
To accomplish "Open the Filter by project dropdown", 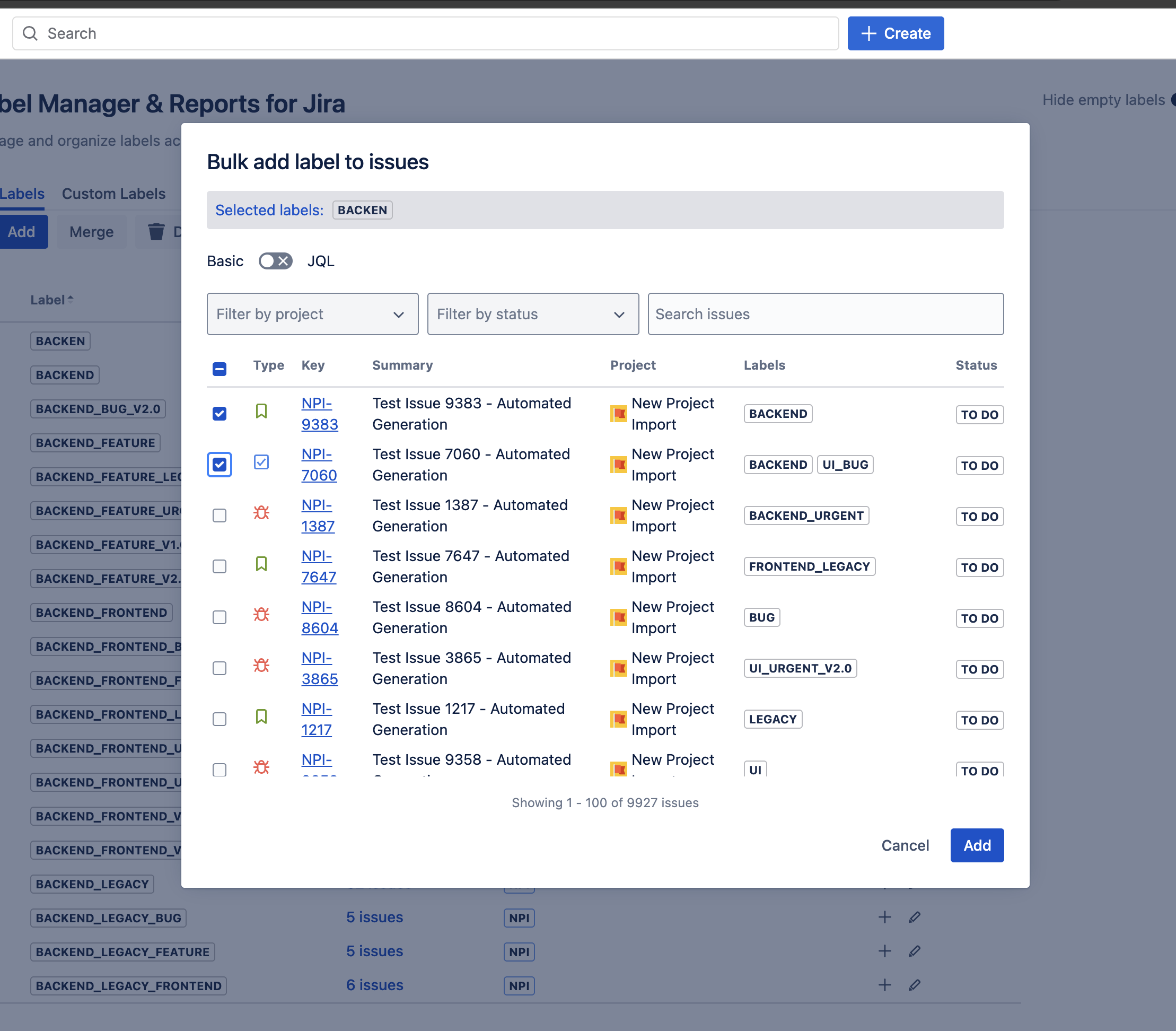I will 312,313.
